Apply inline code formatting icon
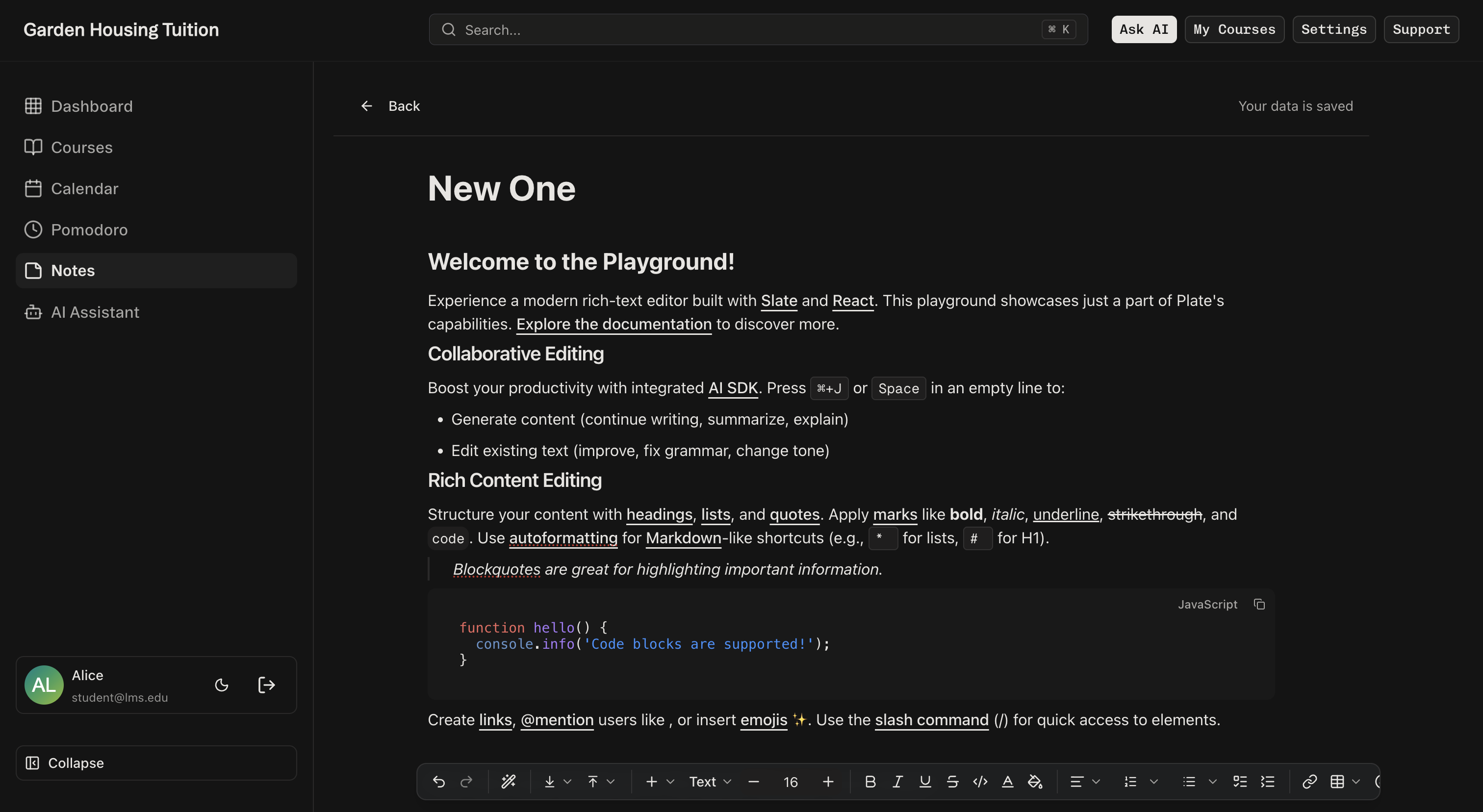The height and width of the screenshot is (812, 1483). click(x=980, y=782)
